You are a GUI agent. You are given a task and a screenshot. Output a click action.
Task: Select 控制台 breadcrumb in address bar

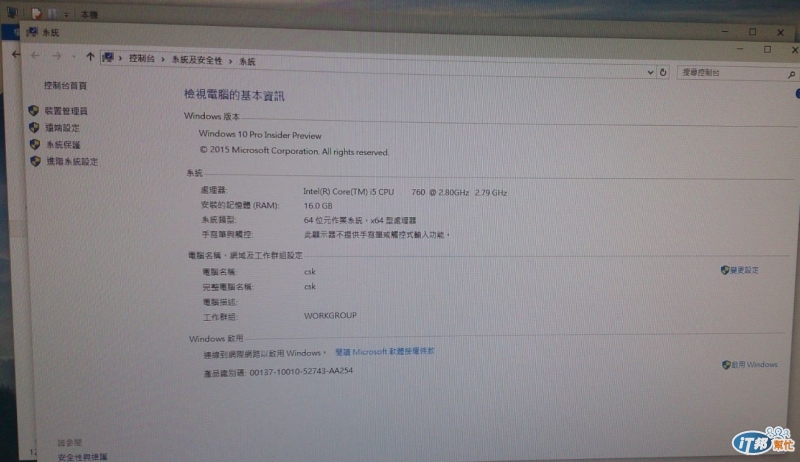142,59
